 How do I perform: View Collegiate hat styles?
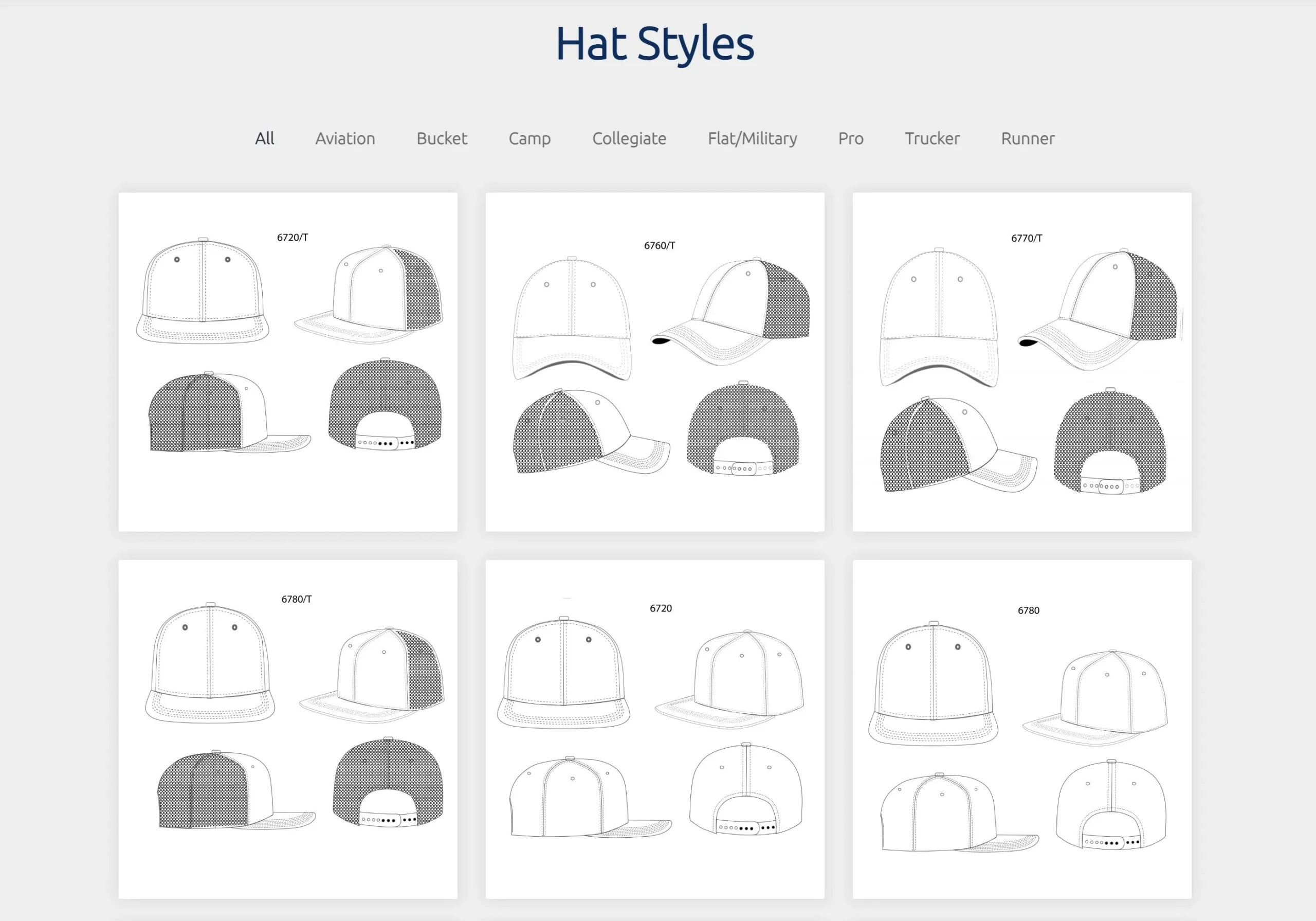pos(629,138)
